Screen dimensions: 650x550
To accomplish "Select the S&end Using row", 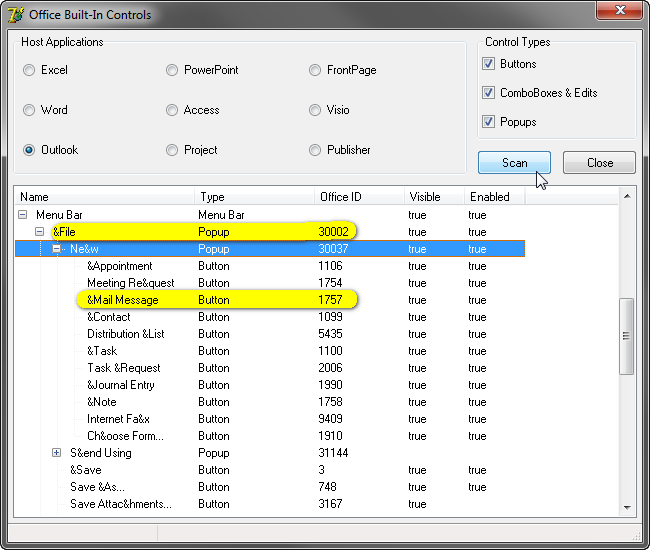I will pyautogui.click(x=270, y=453).
